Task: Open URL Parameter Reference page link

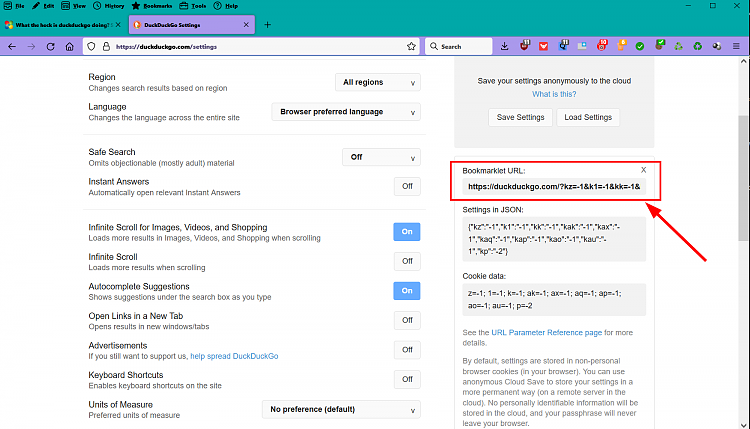Action: 547,332
